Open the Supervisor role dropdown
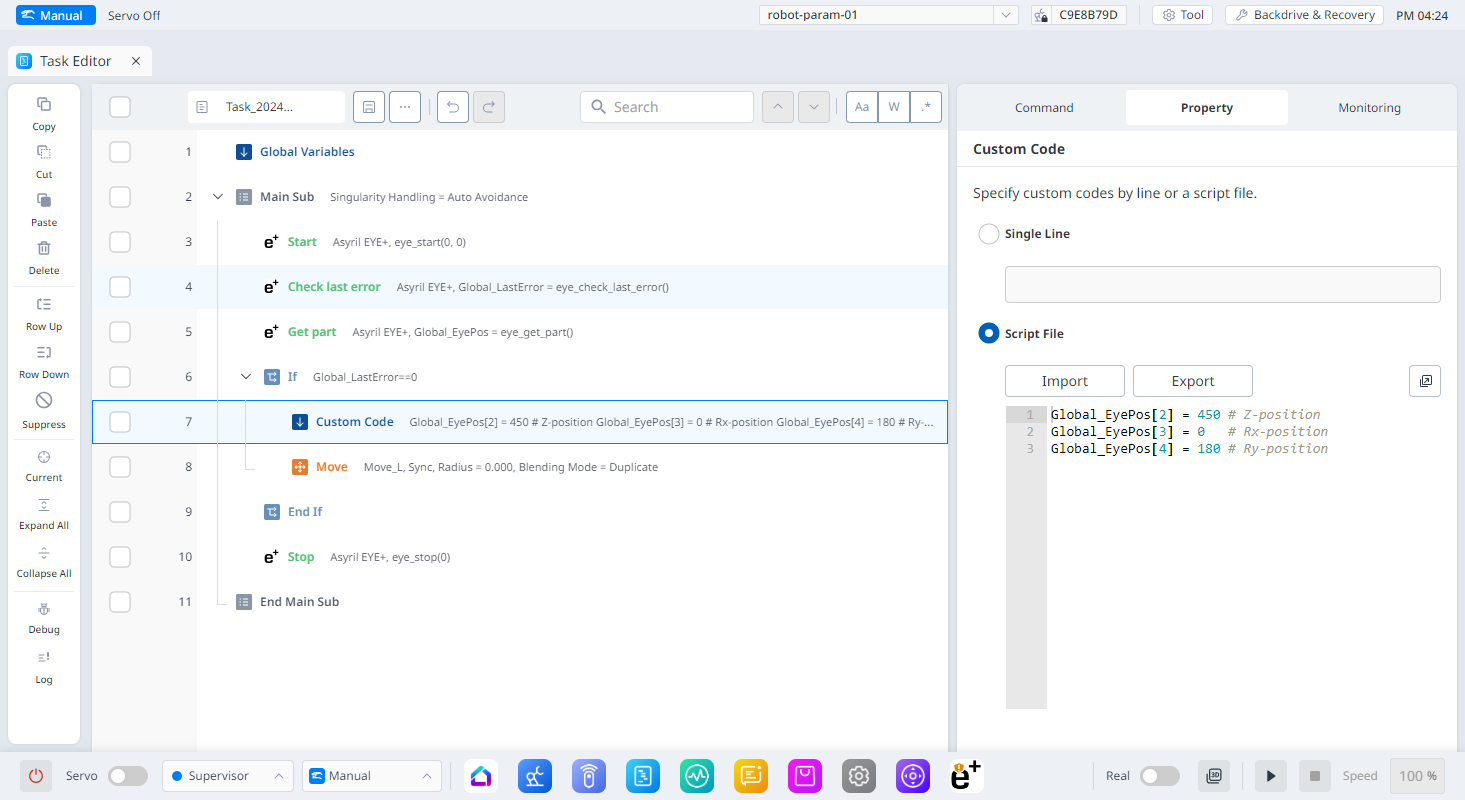This screenshot has height=800, width=1465. tap(228, 776)
